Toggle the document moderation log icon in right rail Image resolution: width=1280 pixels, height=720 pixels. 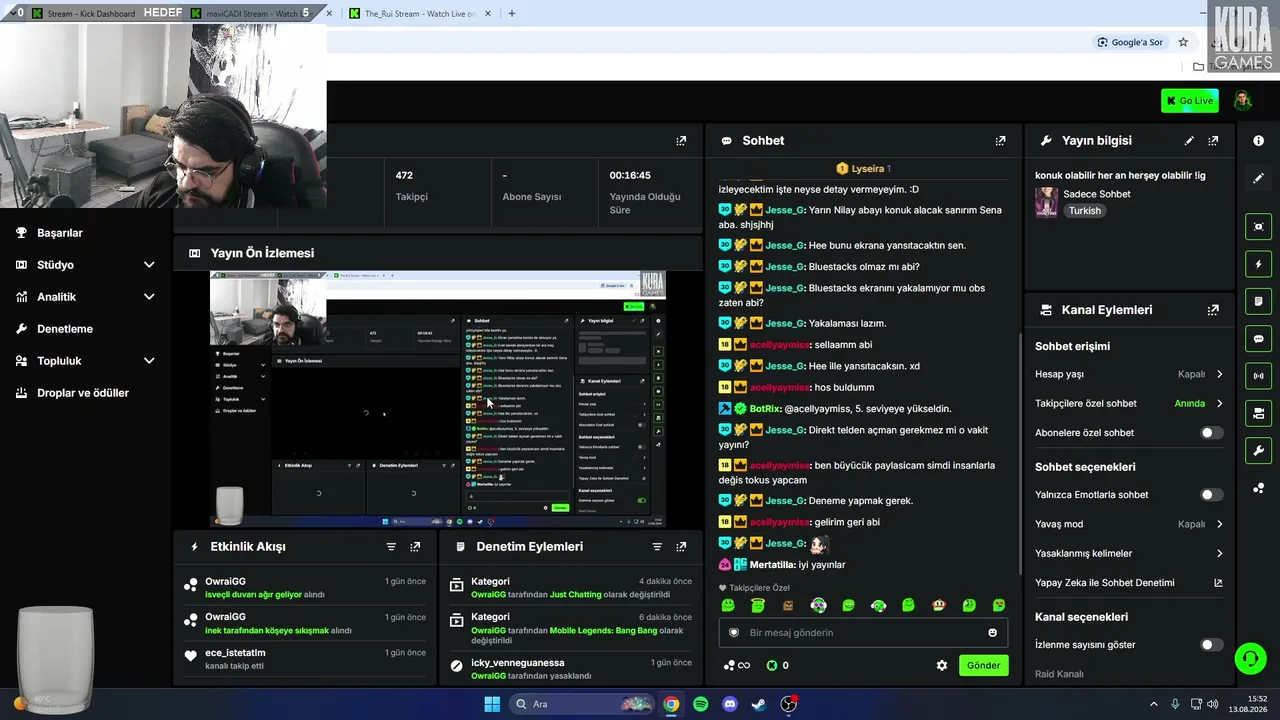1258,301
